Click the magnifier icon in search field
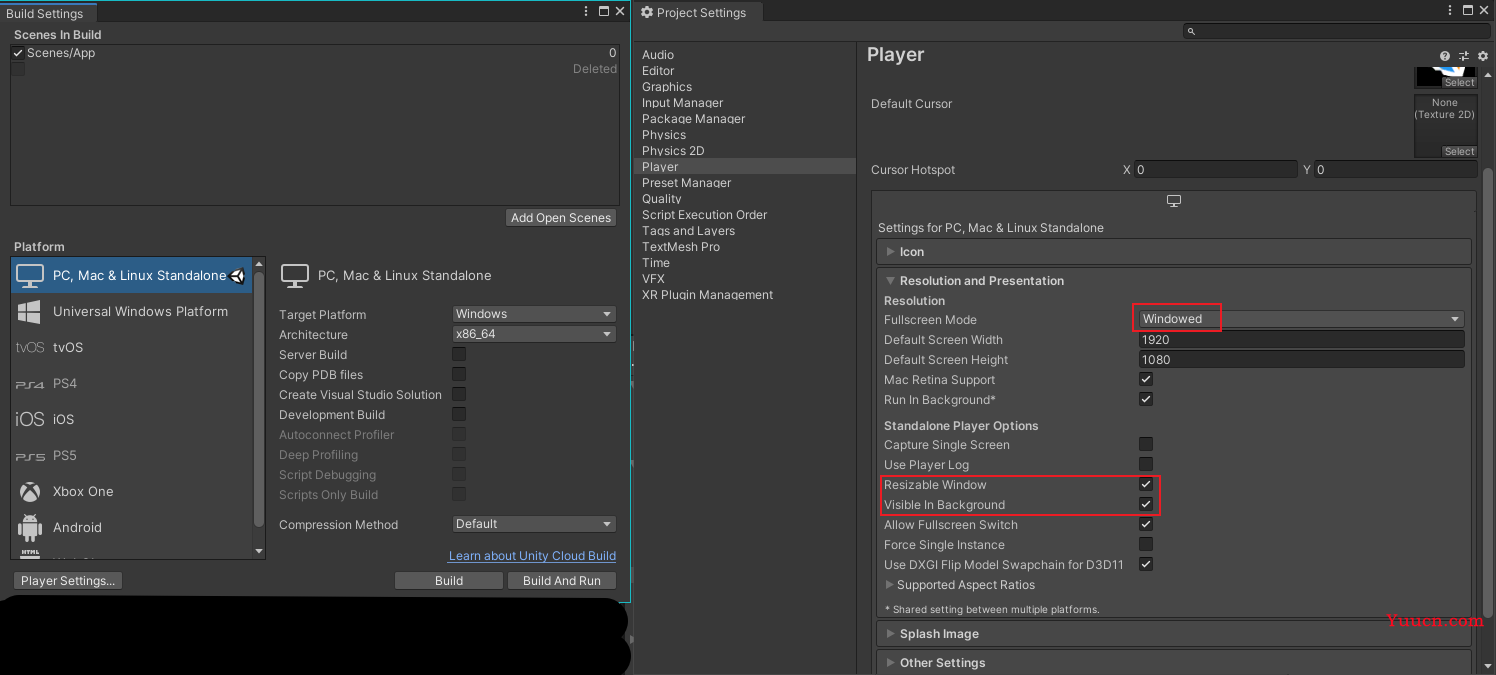Viewport: 1496px width, 675px height. tap(1191, 32)
